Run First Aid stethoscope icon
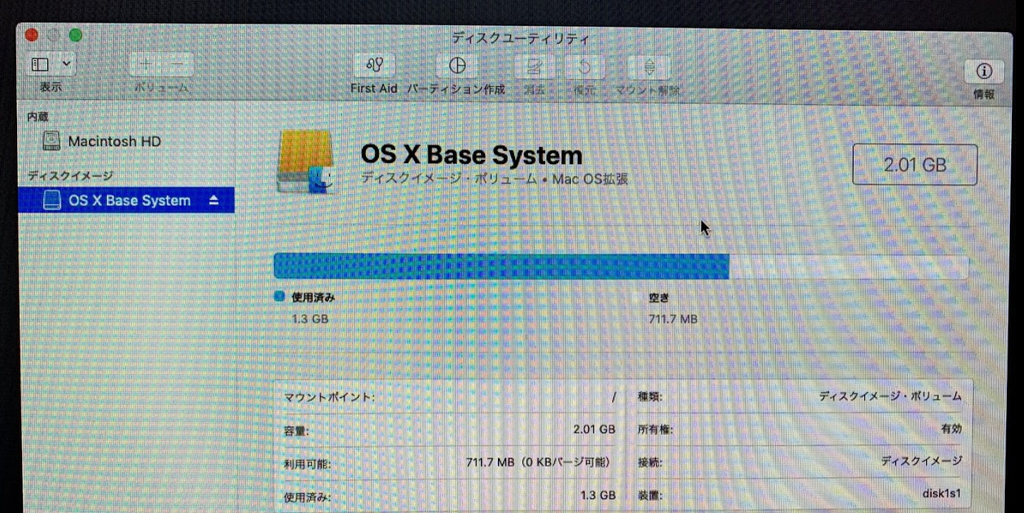Image resolution: width=1024 pixels, height=513 pixels. (374, 65)
